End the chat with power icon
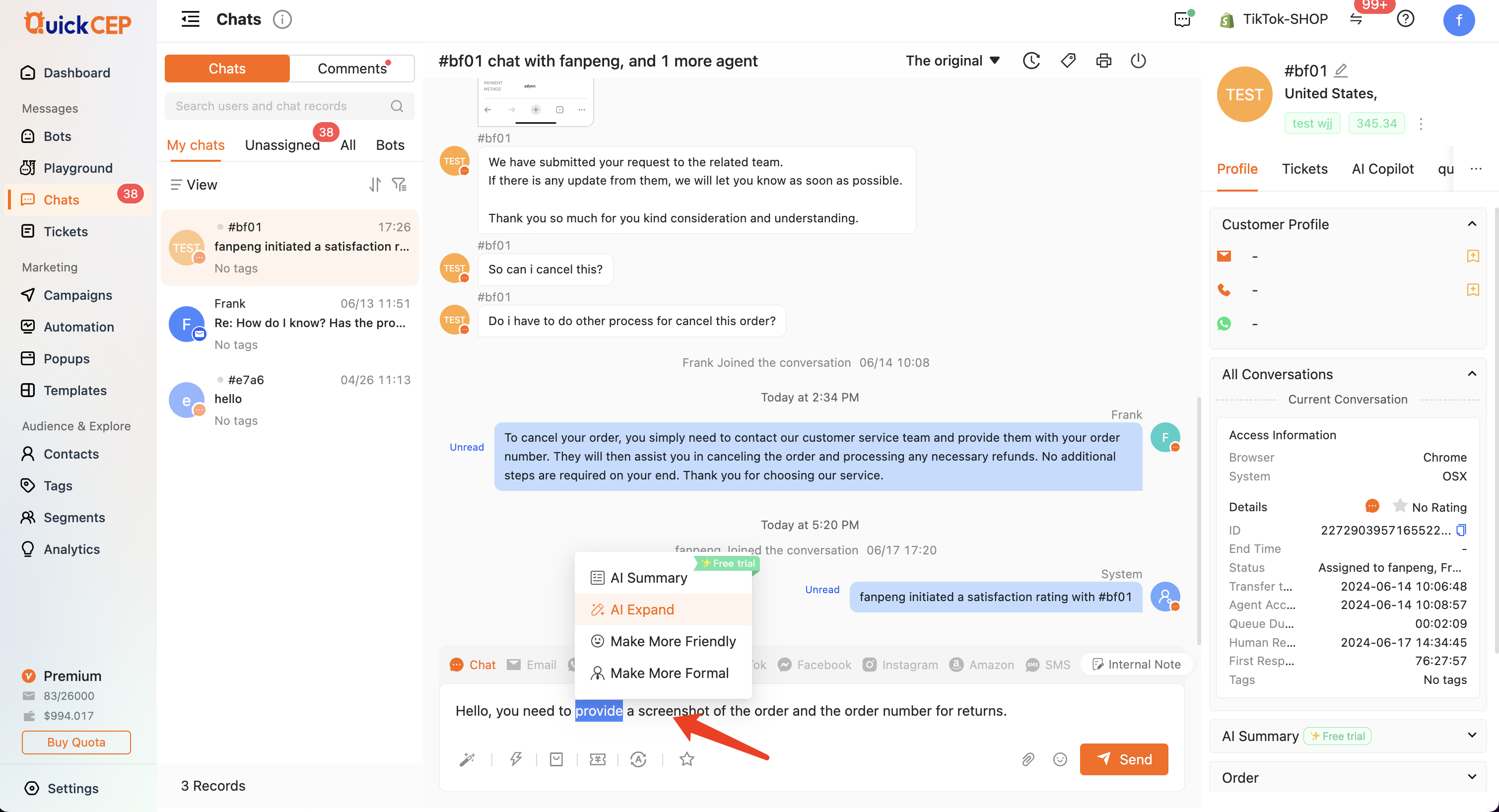 click(1138, 61)
